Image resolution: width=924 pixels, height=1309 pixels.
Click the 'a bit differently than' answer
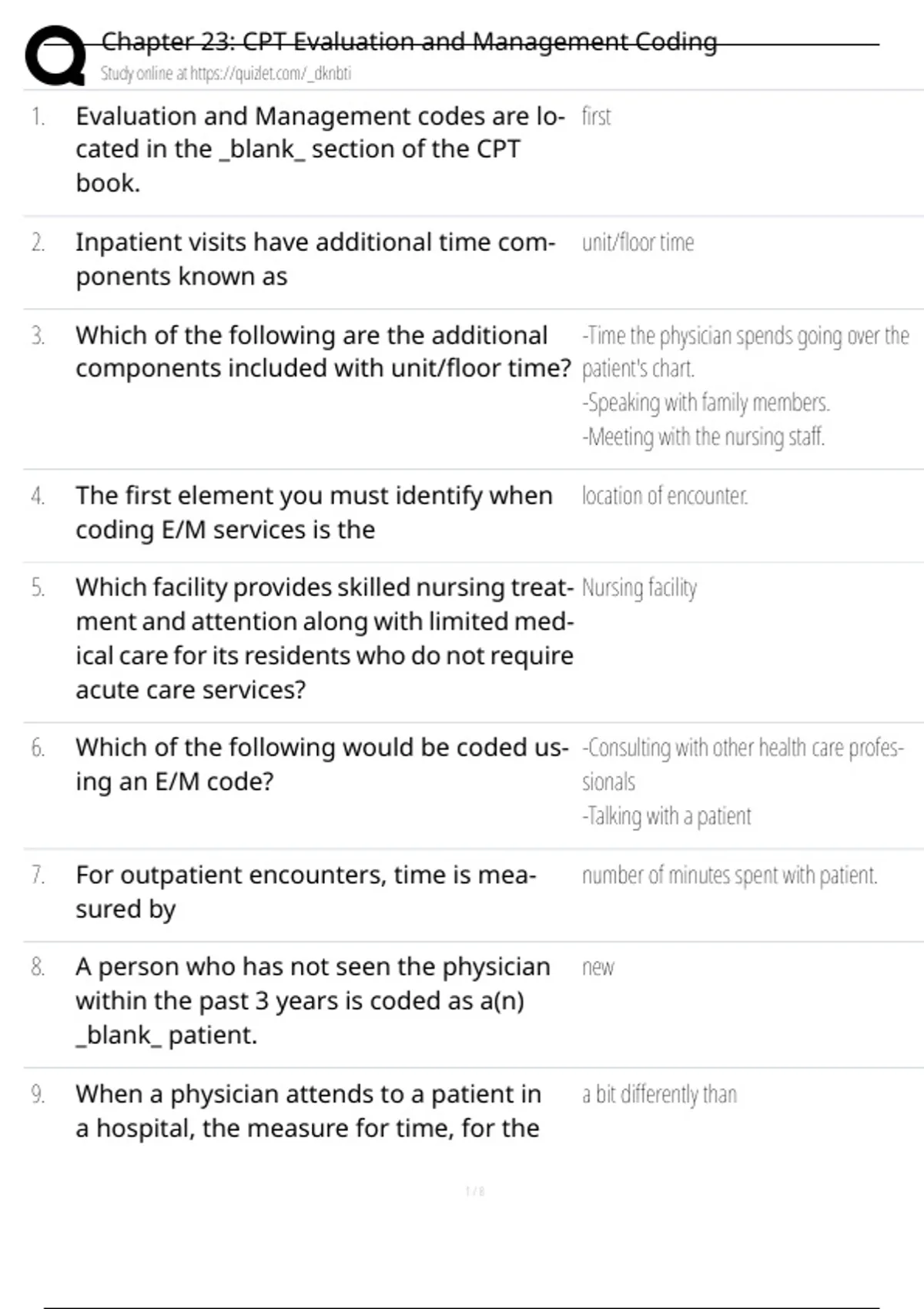[x=659, y=1094]
